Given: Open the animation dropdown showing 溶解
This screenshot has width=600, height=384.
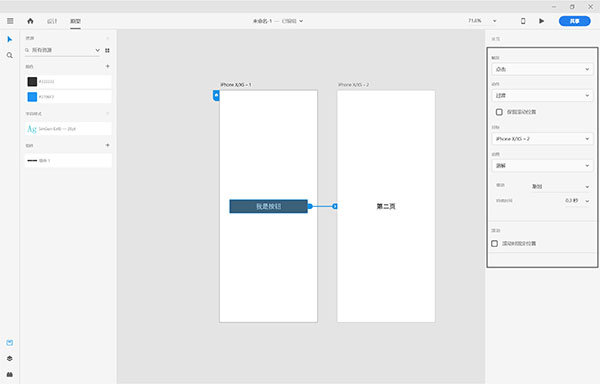Looking at the screenshot, I should pos(542,166).
